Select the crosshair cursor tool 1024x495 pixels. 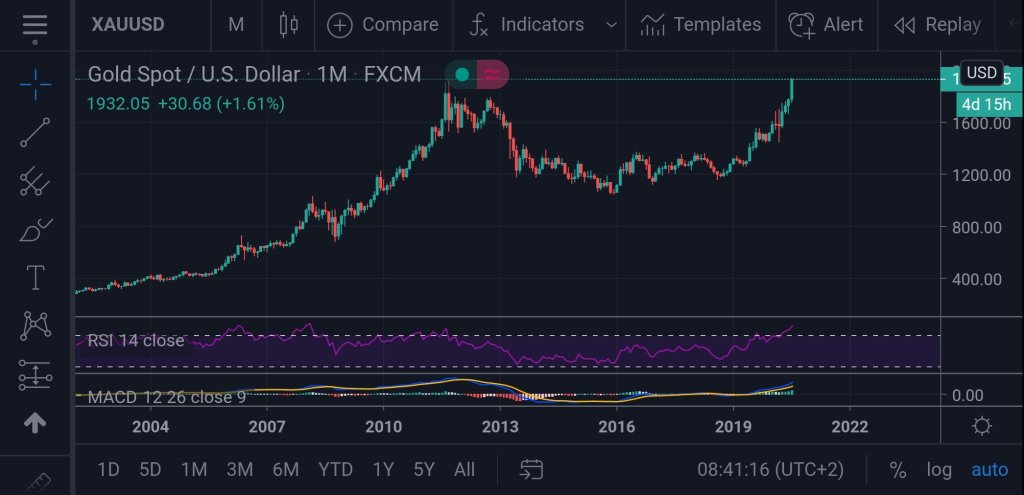pyautogui.click(x=35, y=84)
